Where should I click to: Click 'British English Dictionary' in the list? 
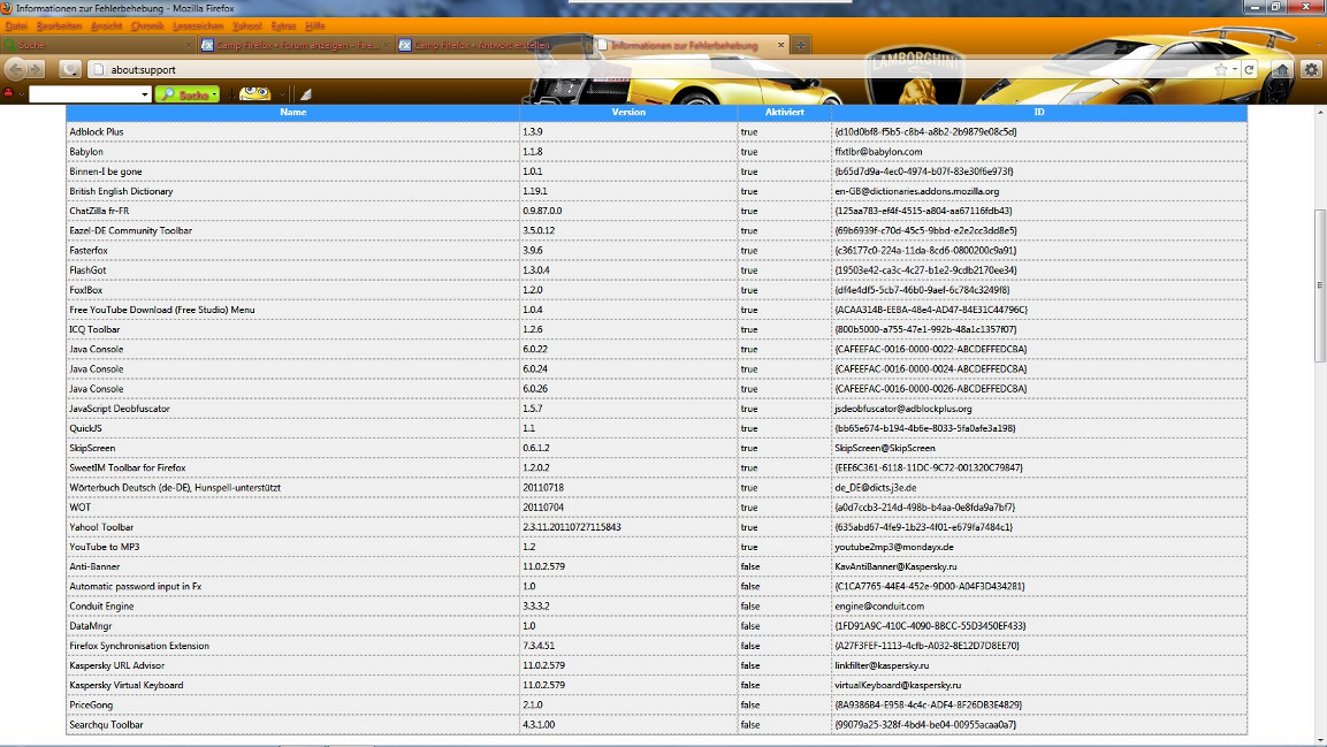[121, 191]
